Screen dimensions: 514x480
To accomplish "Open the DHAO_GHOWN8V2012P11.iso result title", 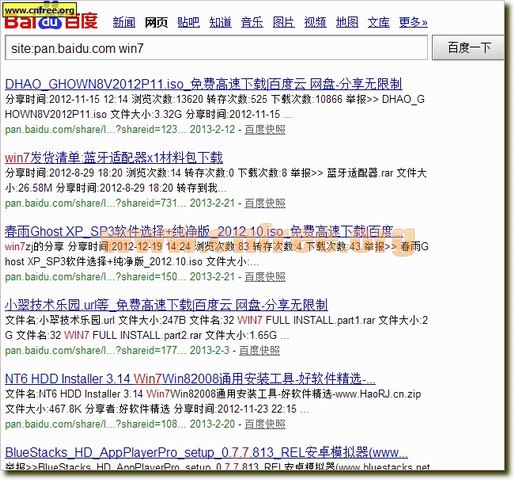I will pos(203,84).
